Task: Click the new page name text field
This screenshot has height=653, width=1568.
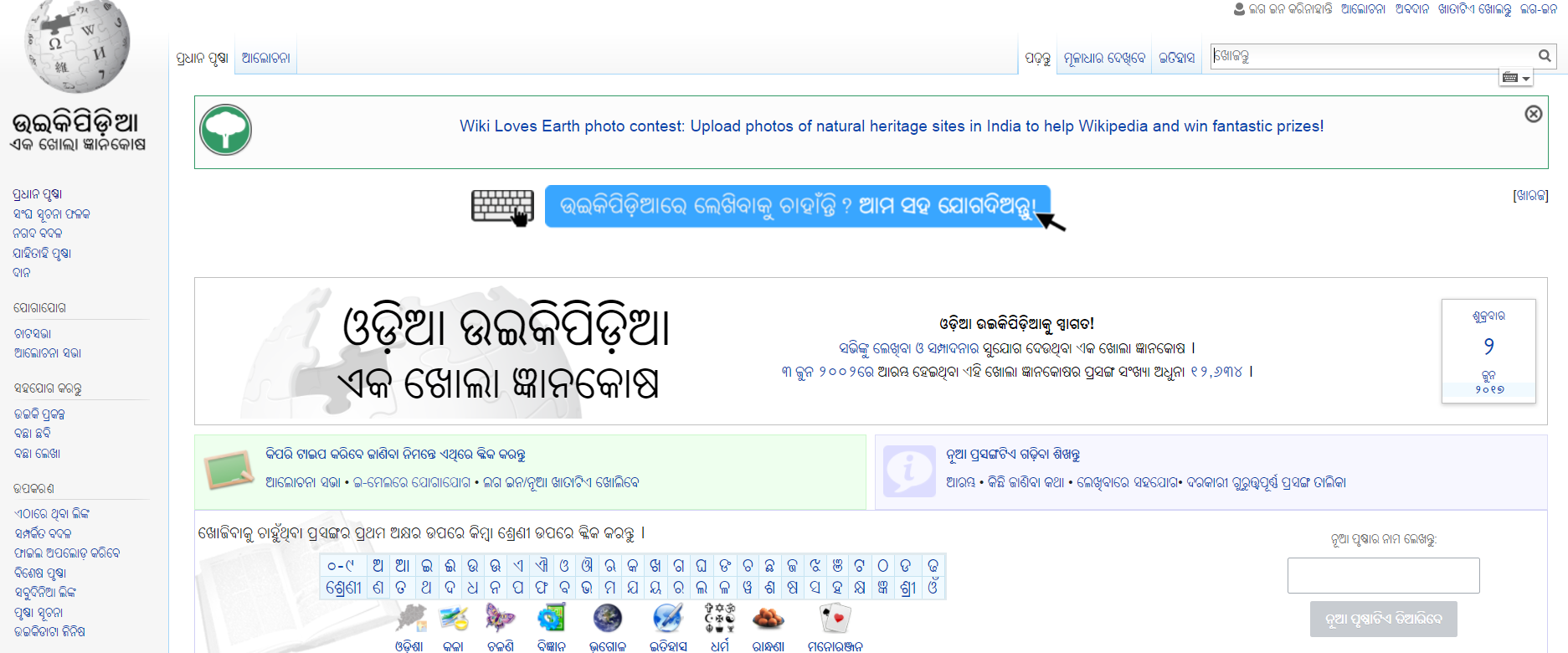Action: pyautogui.click(x=1383, y=576)
